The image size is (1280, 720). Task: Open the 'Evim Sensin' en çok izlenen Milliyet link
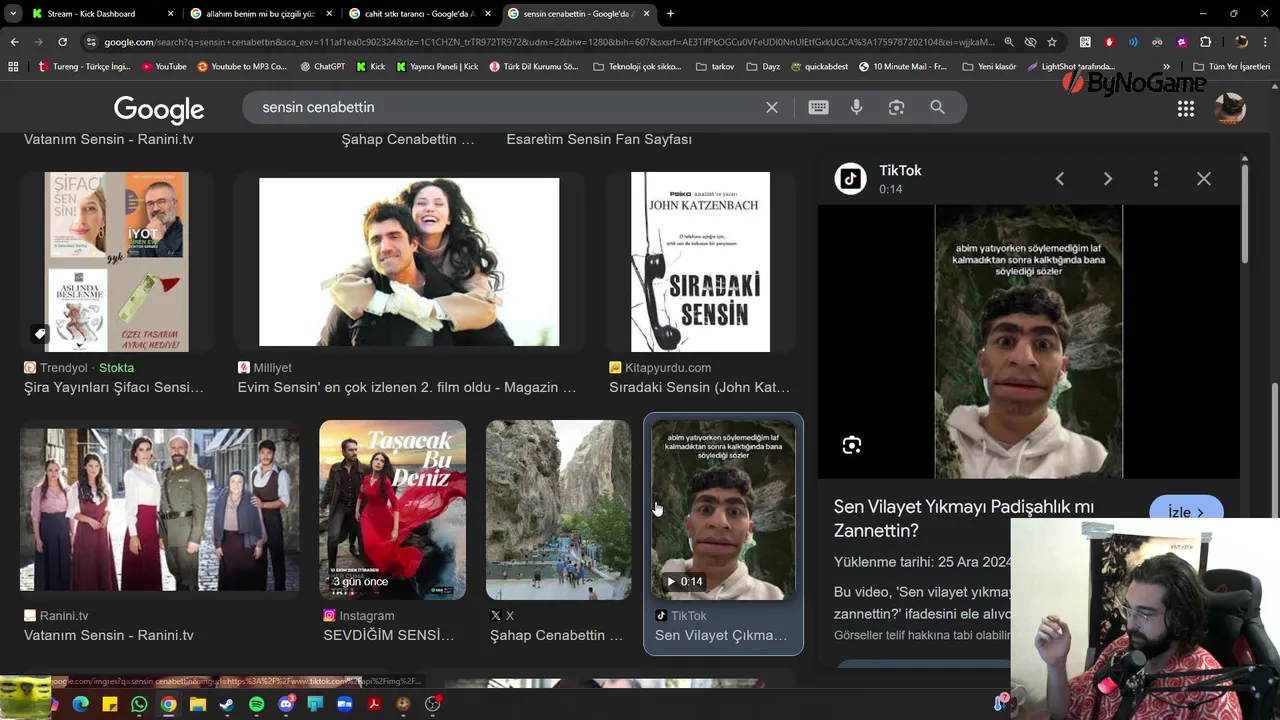tap(407, 387)
